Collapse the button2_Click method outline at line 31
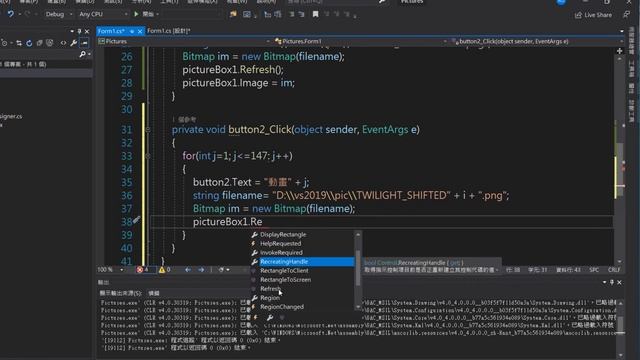The image size is (640, 360). 148,130
